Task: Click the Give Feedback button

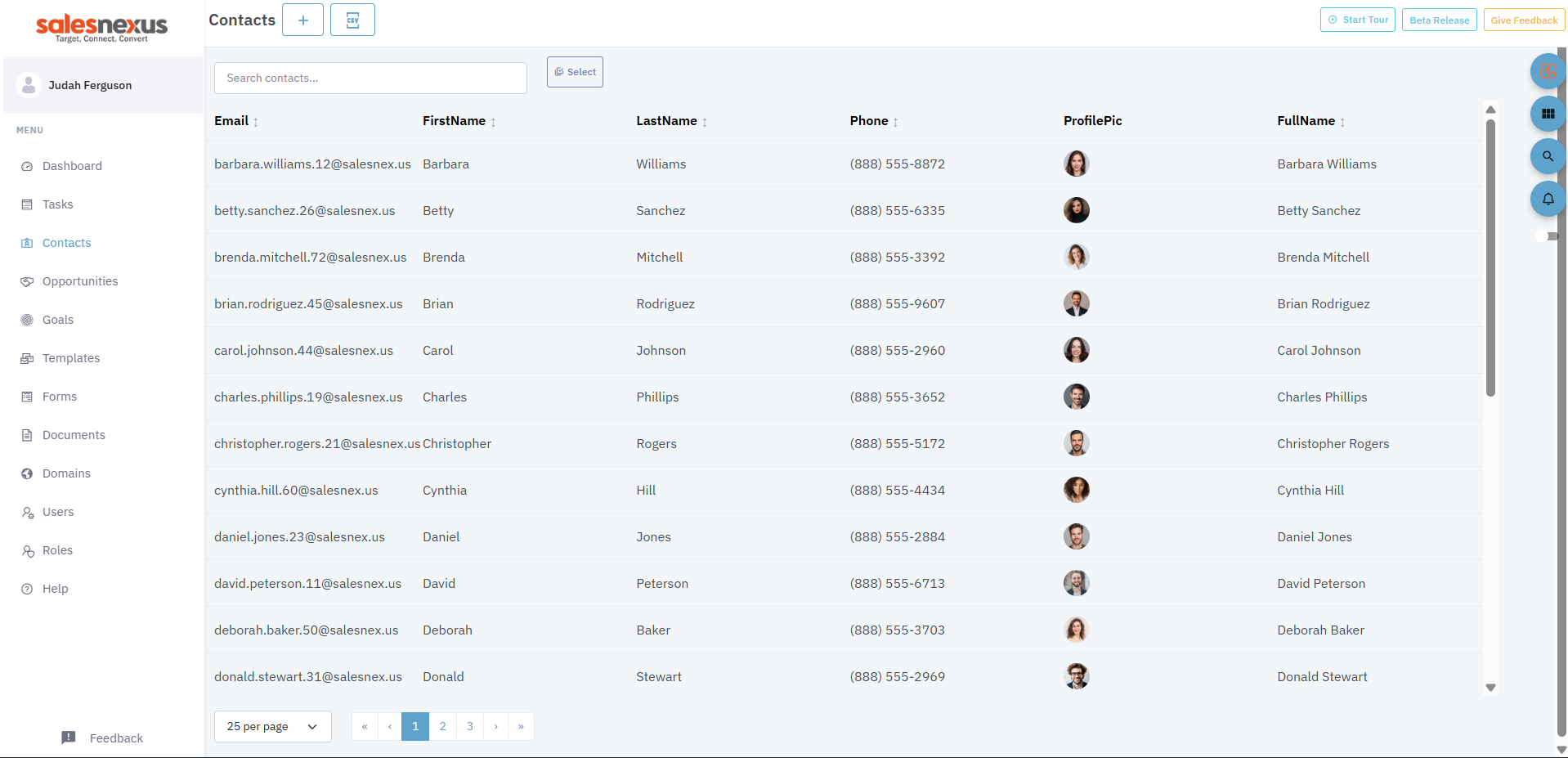Action: 1524,20
